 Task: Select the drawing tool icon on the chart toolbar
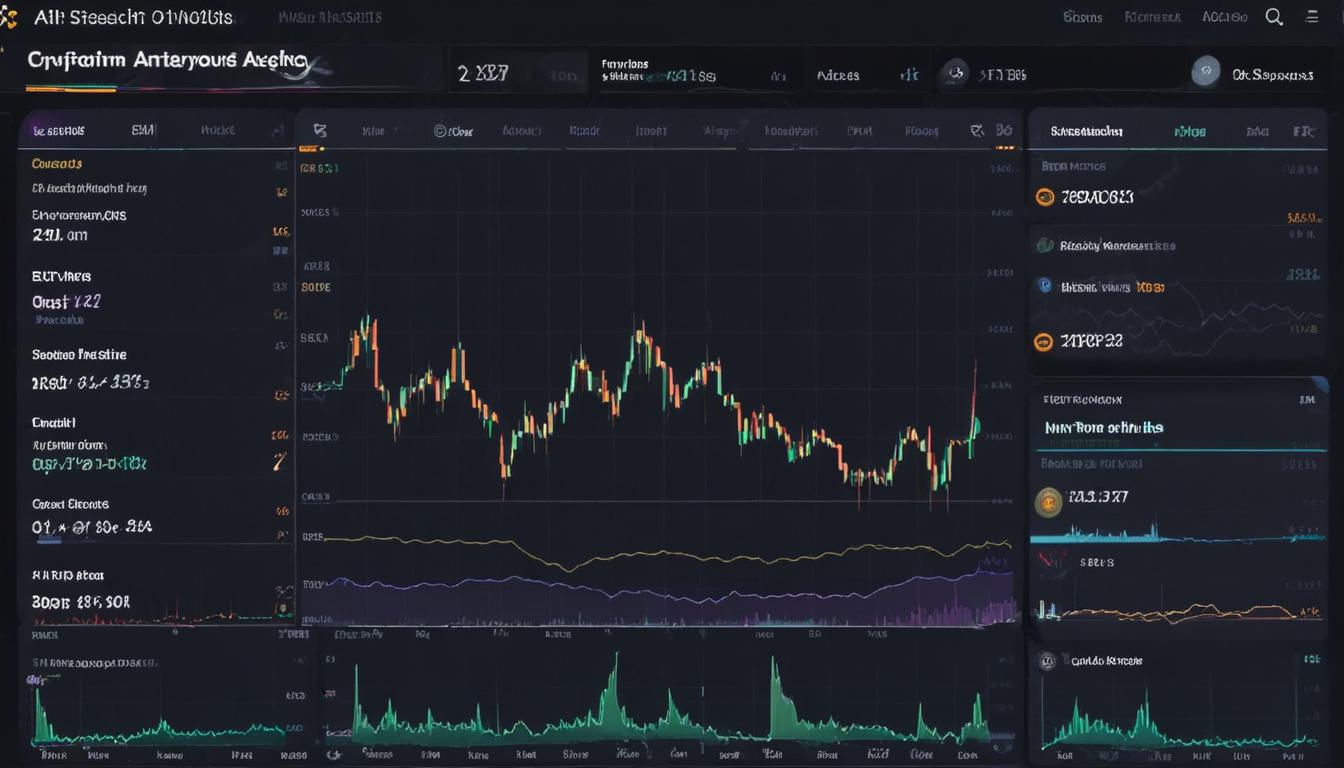[320, 130]
